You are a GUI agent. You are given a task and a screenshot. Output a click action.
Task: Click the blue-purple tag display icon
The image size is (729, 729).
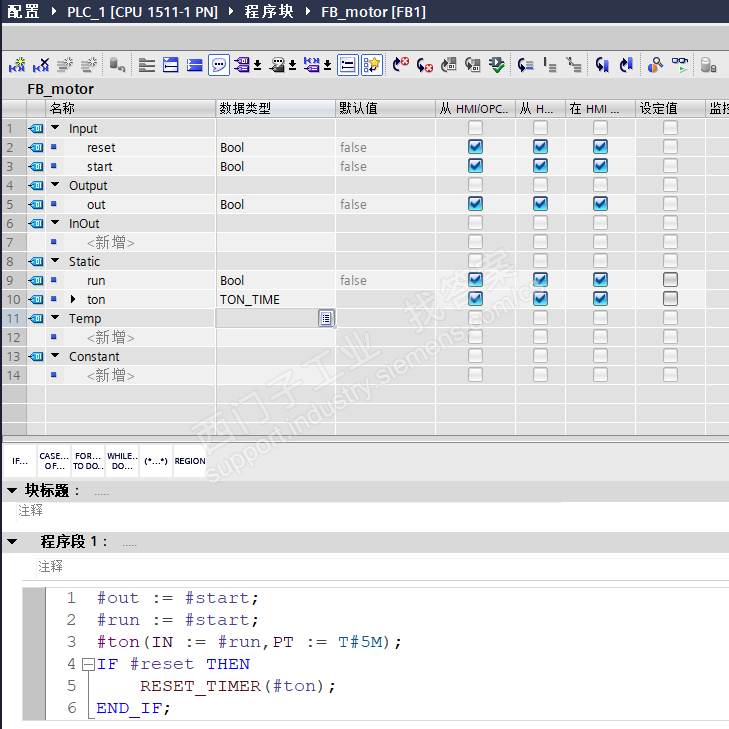pyautogui.click(x=312, y=65)
